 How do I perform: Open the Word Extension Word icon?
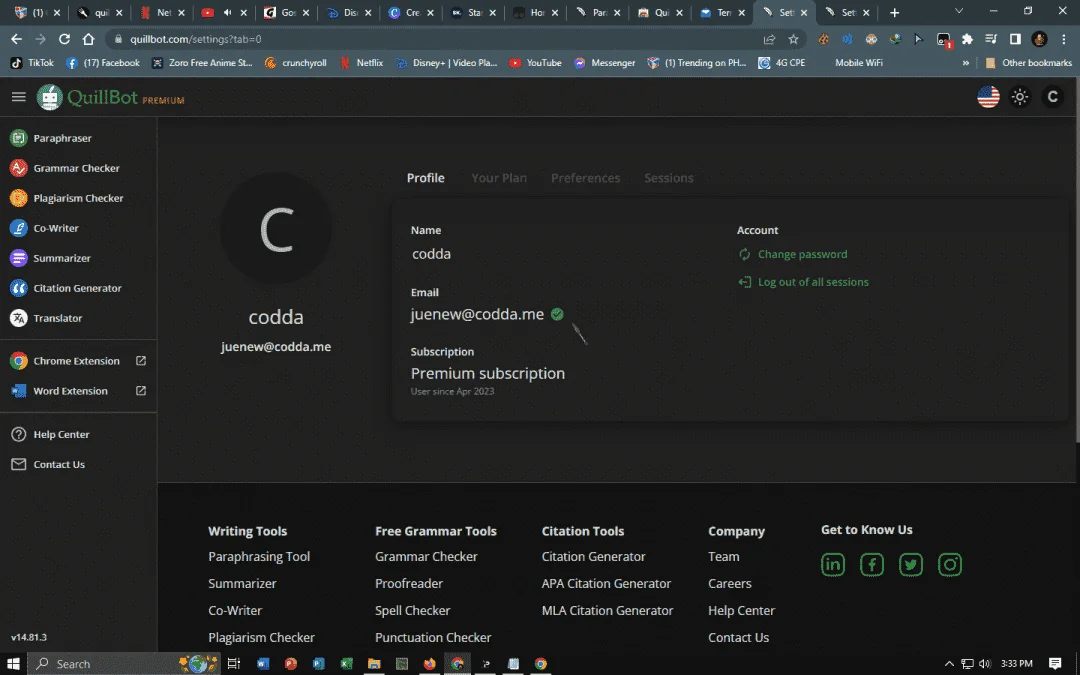[x=19, y=391]
